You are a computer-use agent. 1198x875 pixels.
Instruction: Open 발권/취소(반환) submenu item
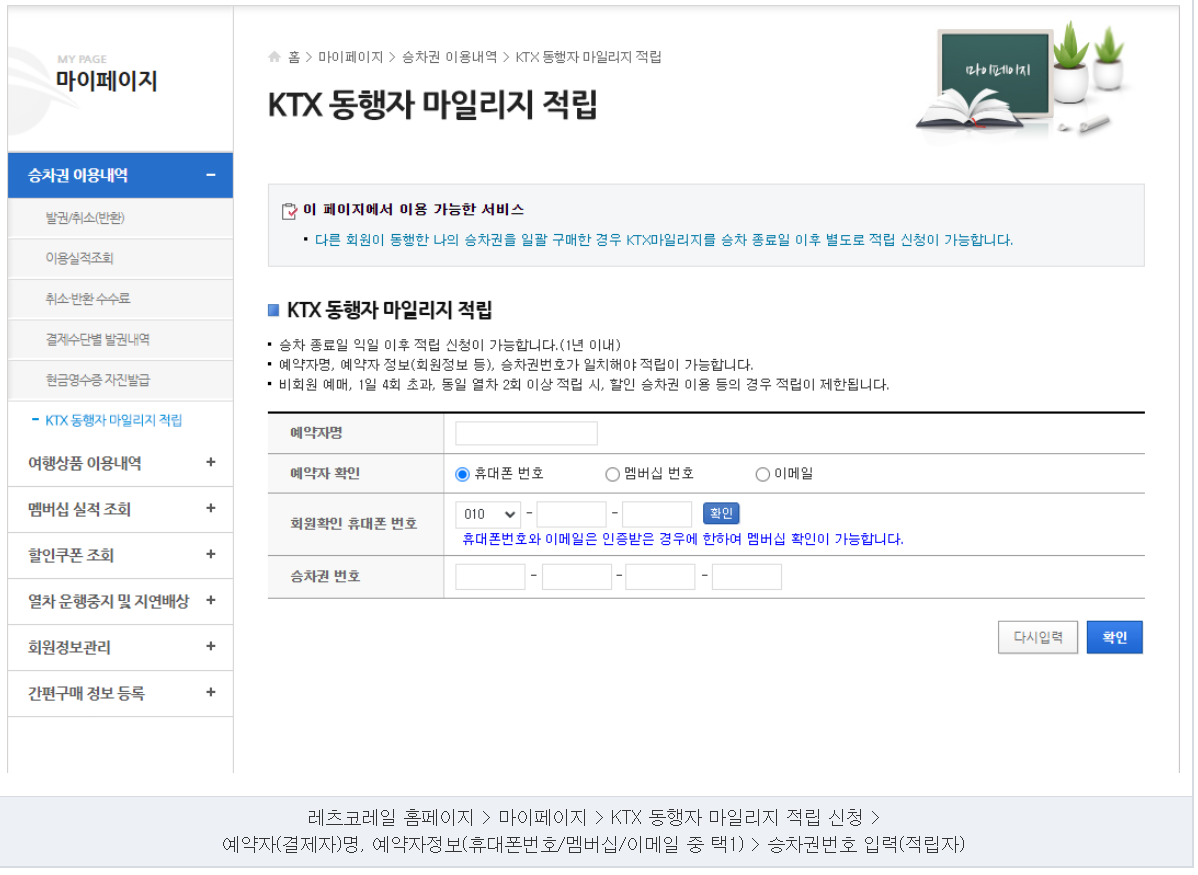click(x=85, y=219)
